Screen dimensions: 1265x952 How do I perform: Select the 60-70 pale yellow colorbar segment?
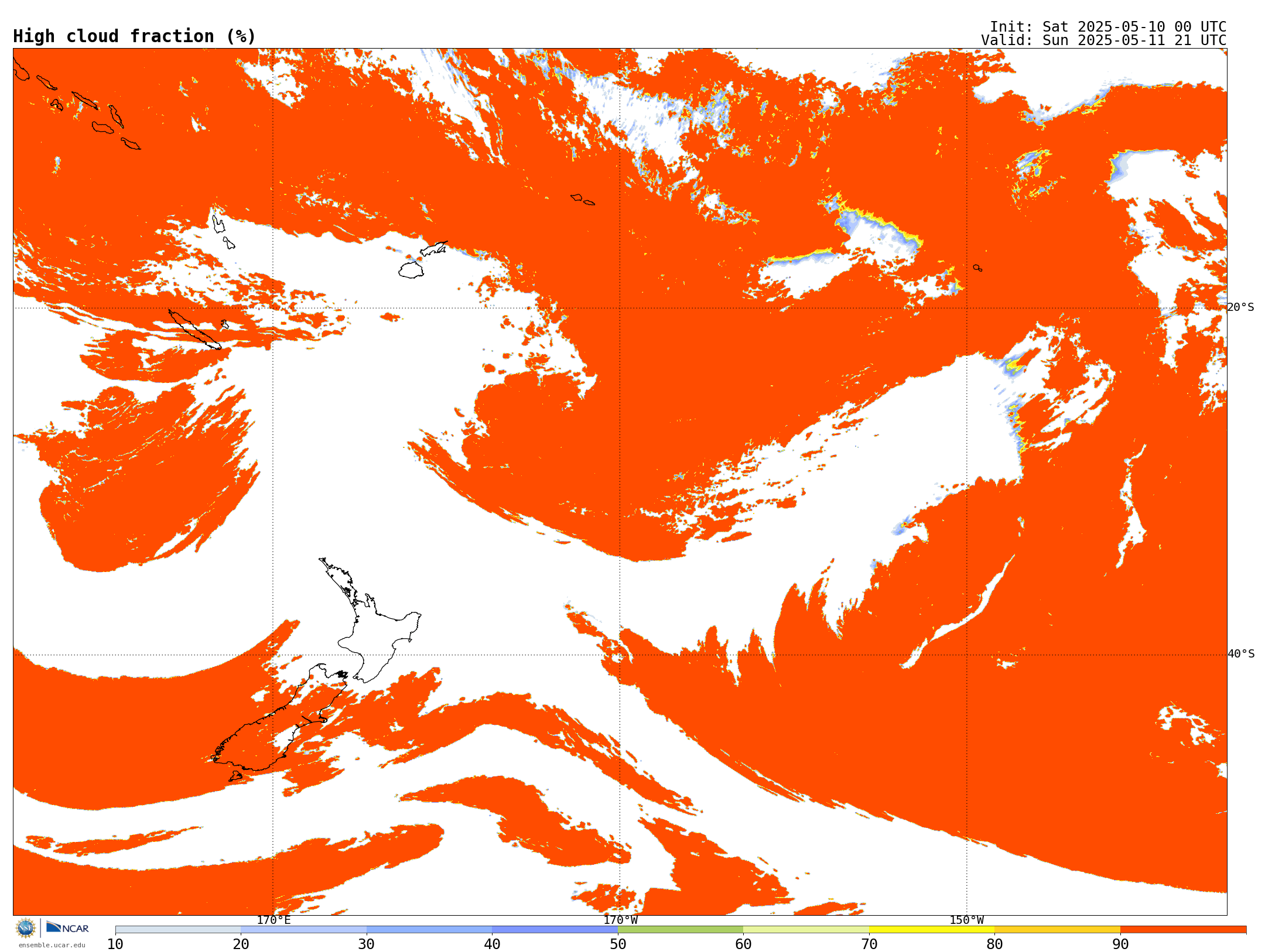806,929
